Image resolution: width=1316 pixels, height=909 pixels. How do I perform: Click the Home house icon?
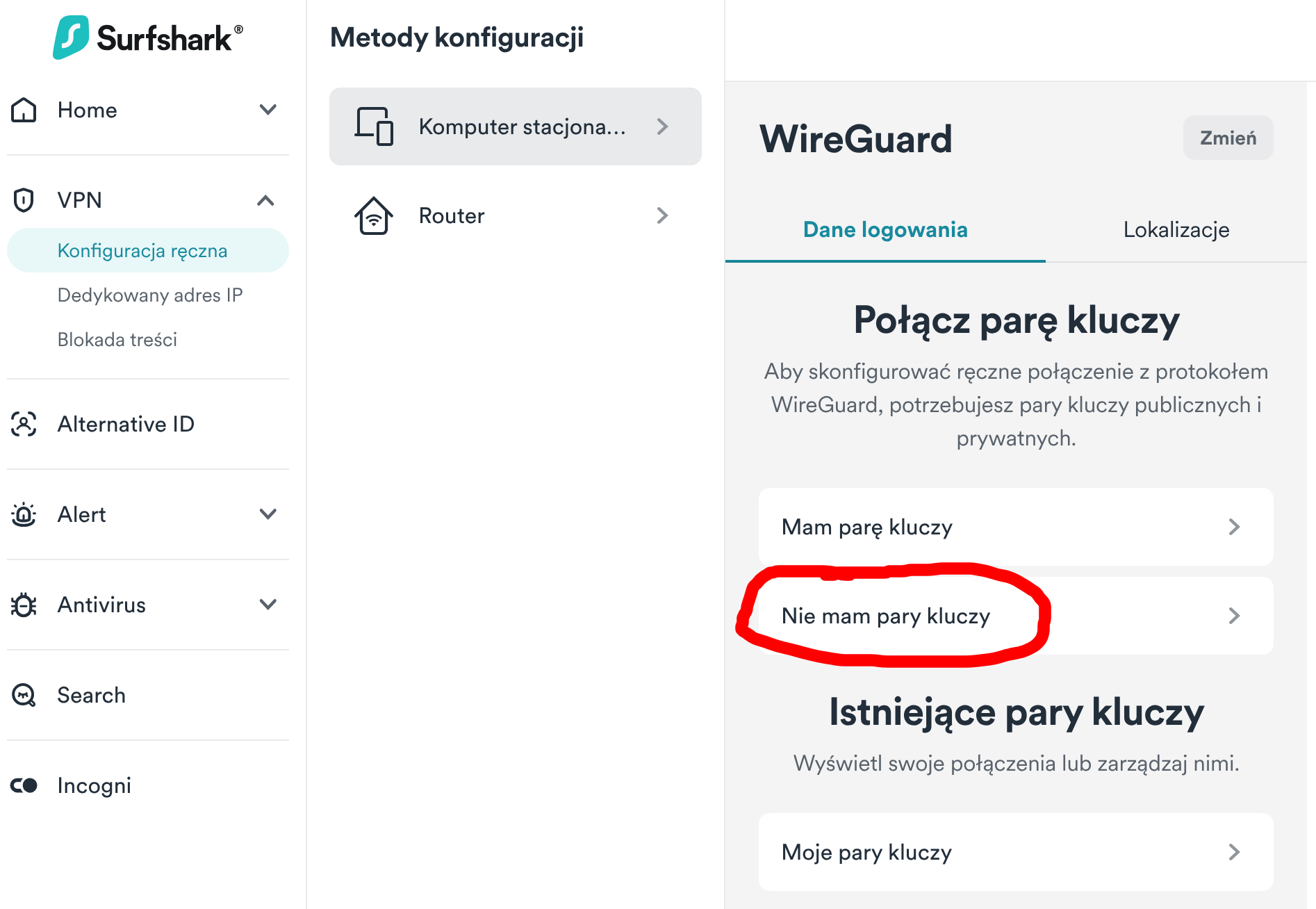click(x=24, y=110)
